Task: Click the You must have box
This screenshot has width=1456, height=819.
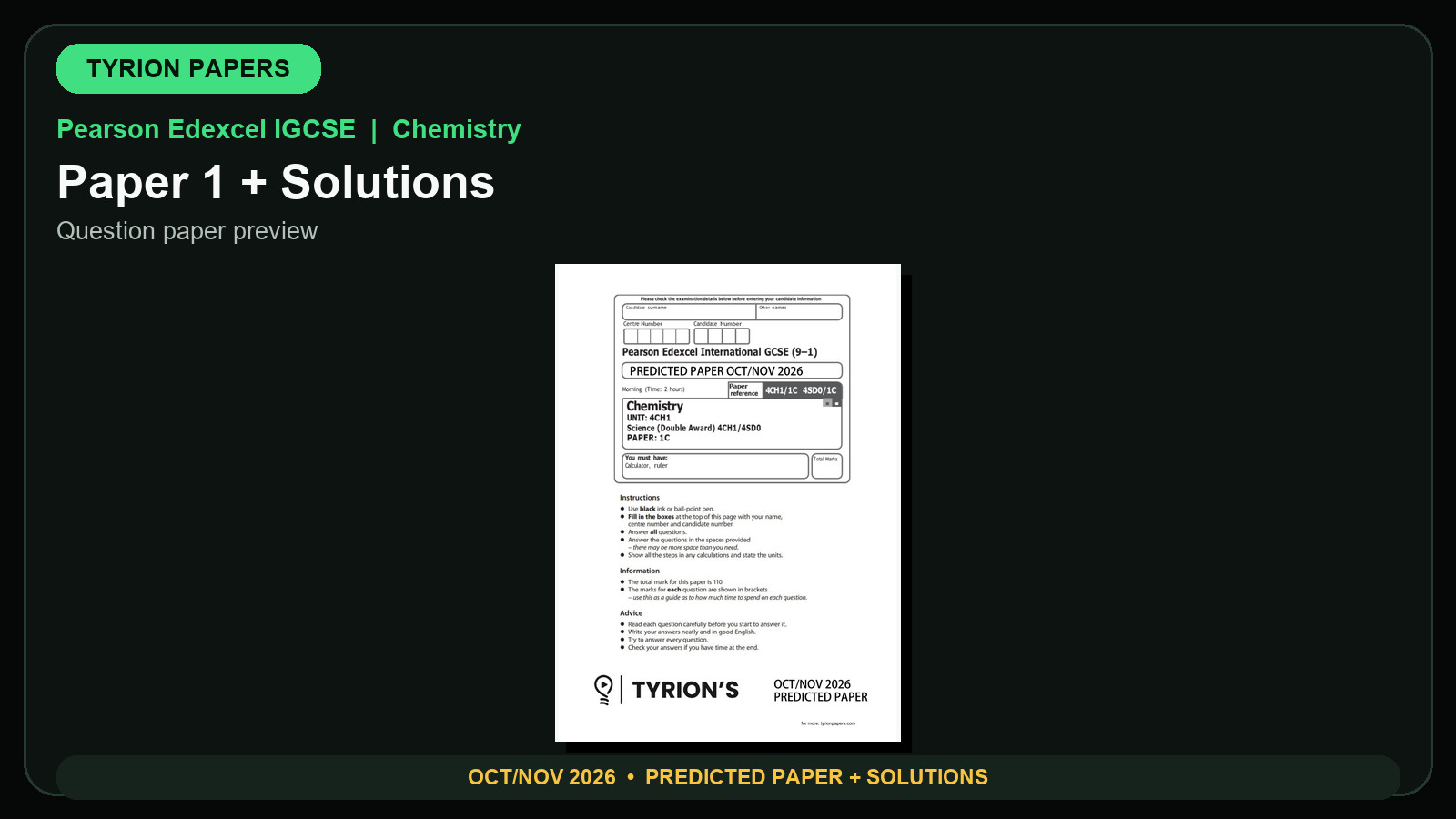Action: [715, 466]
